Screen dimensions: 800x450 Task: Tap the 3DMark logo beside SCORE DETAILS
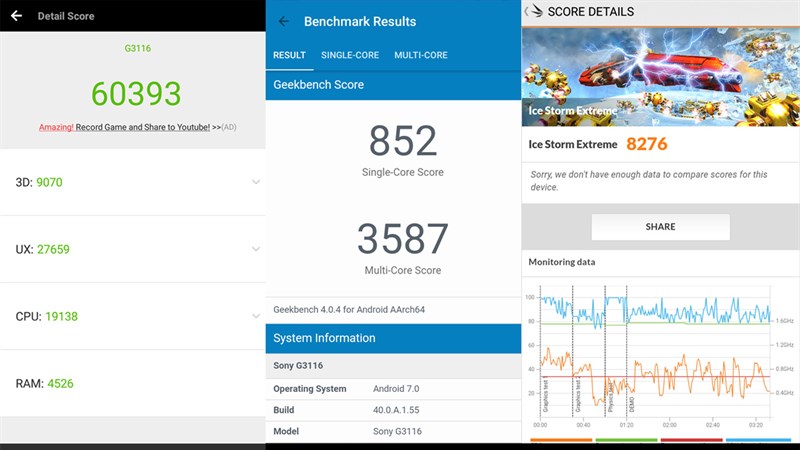[536, 11]
